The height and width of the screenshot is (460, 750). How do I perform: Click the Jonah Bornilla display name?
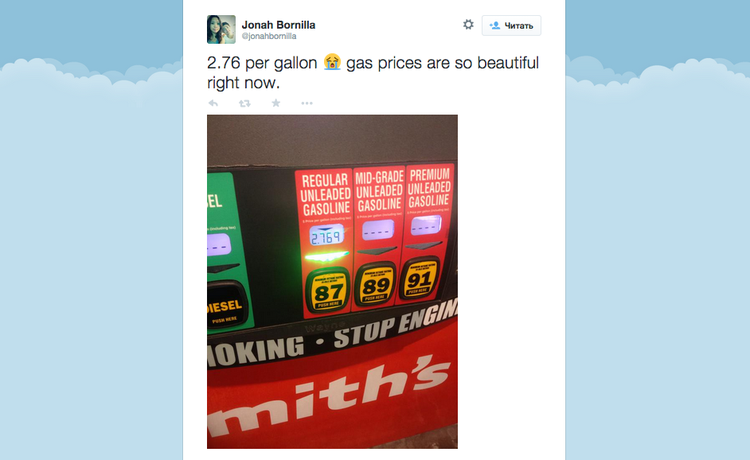[x=278, y=25]
